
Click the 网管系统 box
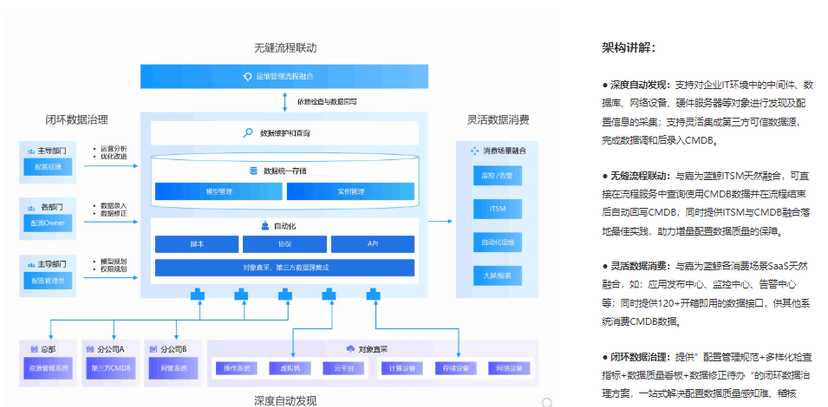click(173, 368)
